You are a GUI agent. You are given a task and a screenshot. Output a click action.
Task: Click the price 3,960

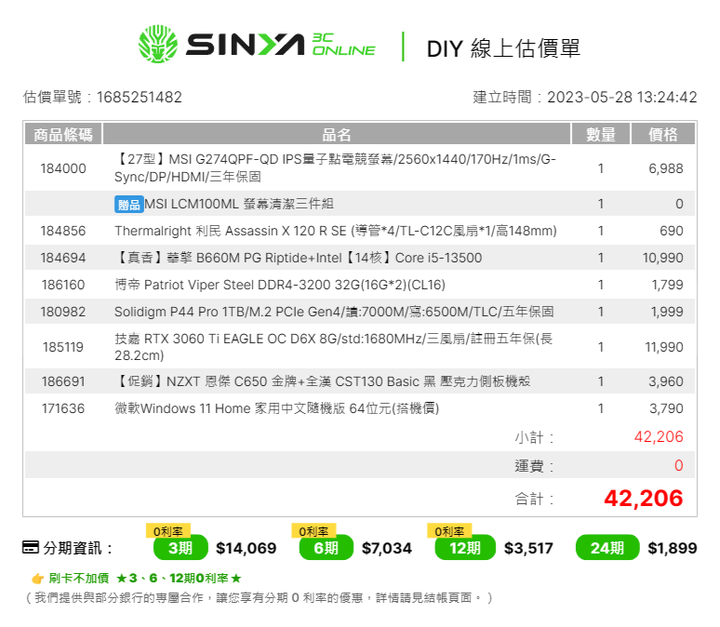point(666,381)
